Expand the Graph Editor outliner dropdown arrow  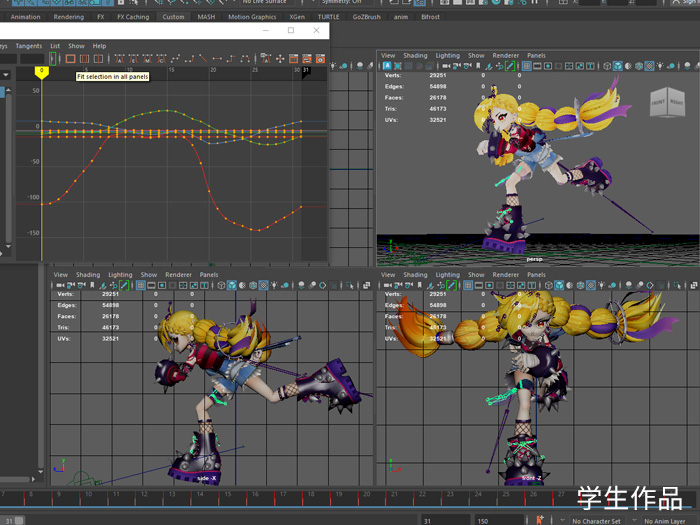(6, 75)
